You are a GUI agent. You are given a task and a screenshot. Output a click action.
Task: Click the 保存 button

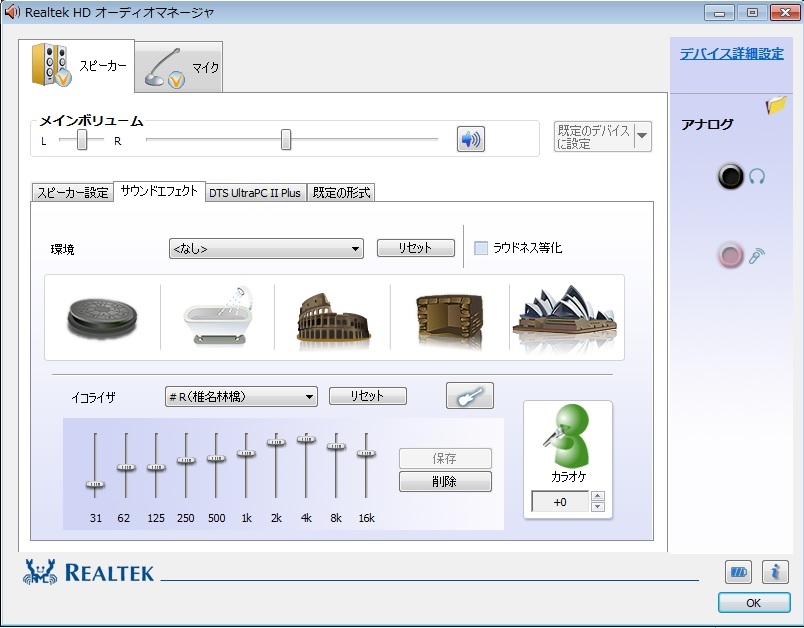click(445, 458)
